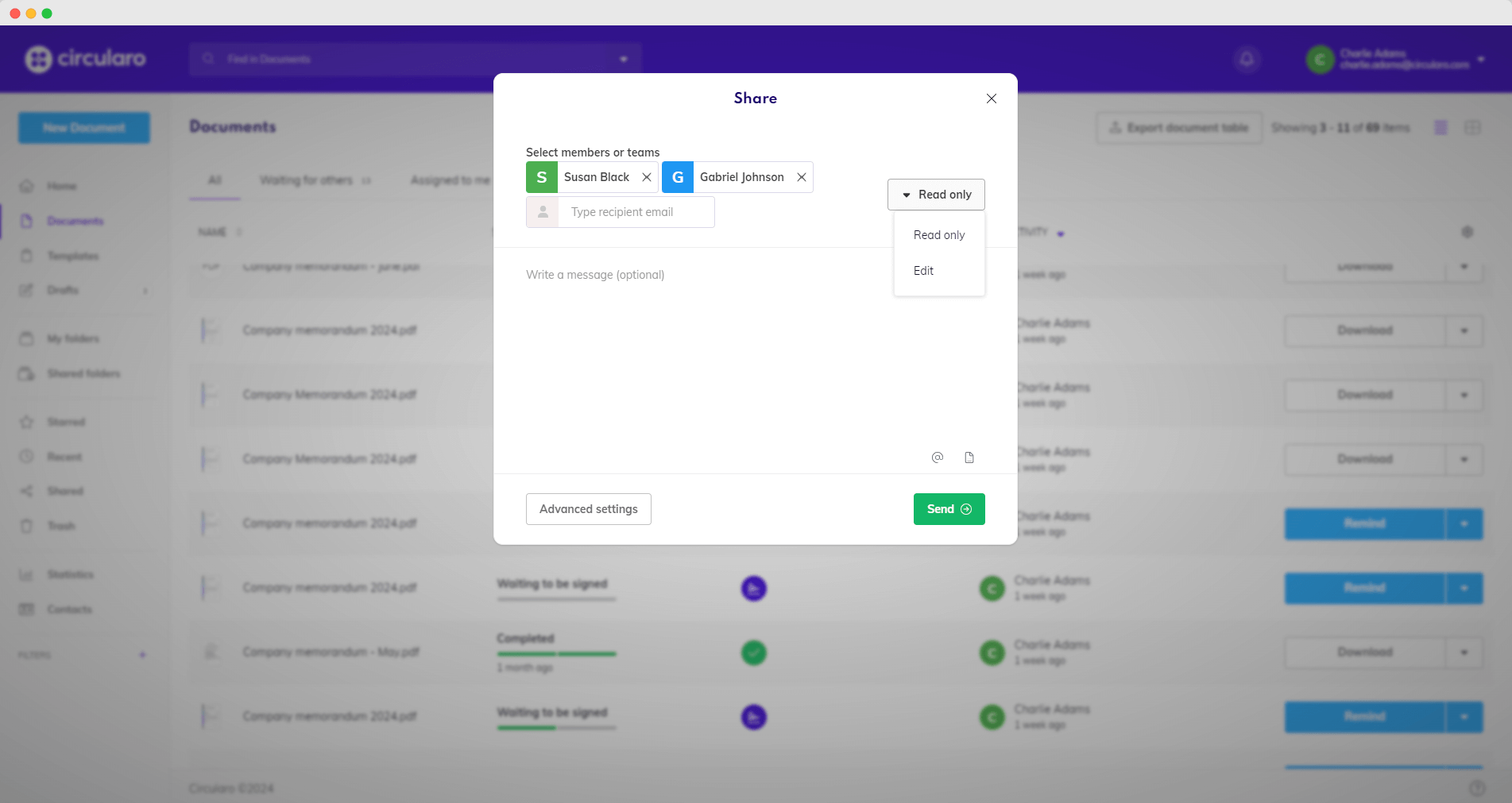The height and width of the screenshot is (803, 1512).
Task: Switch to grid view icon
Action: 1472,128
